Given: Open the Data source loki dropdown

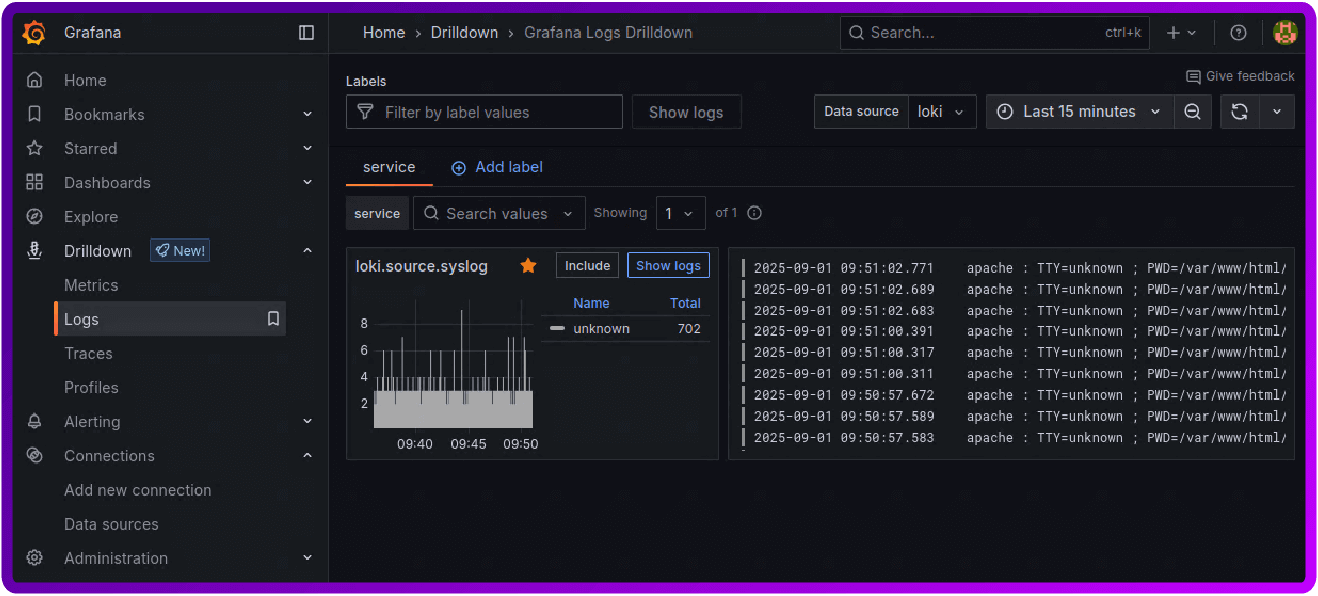Looking at the screenshot, I should pos(941,111).
